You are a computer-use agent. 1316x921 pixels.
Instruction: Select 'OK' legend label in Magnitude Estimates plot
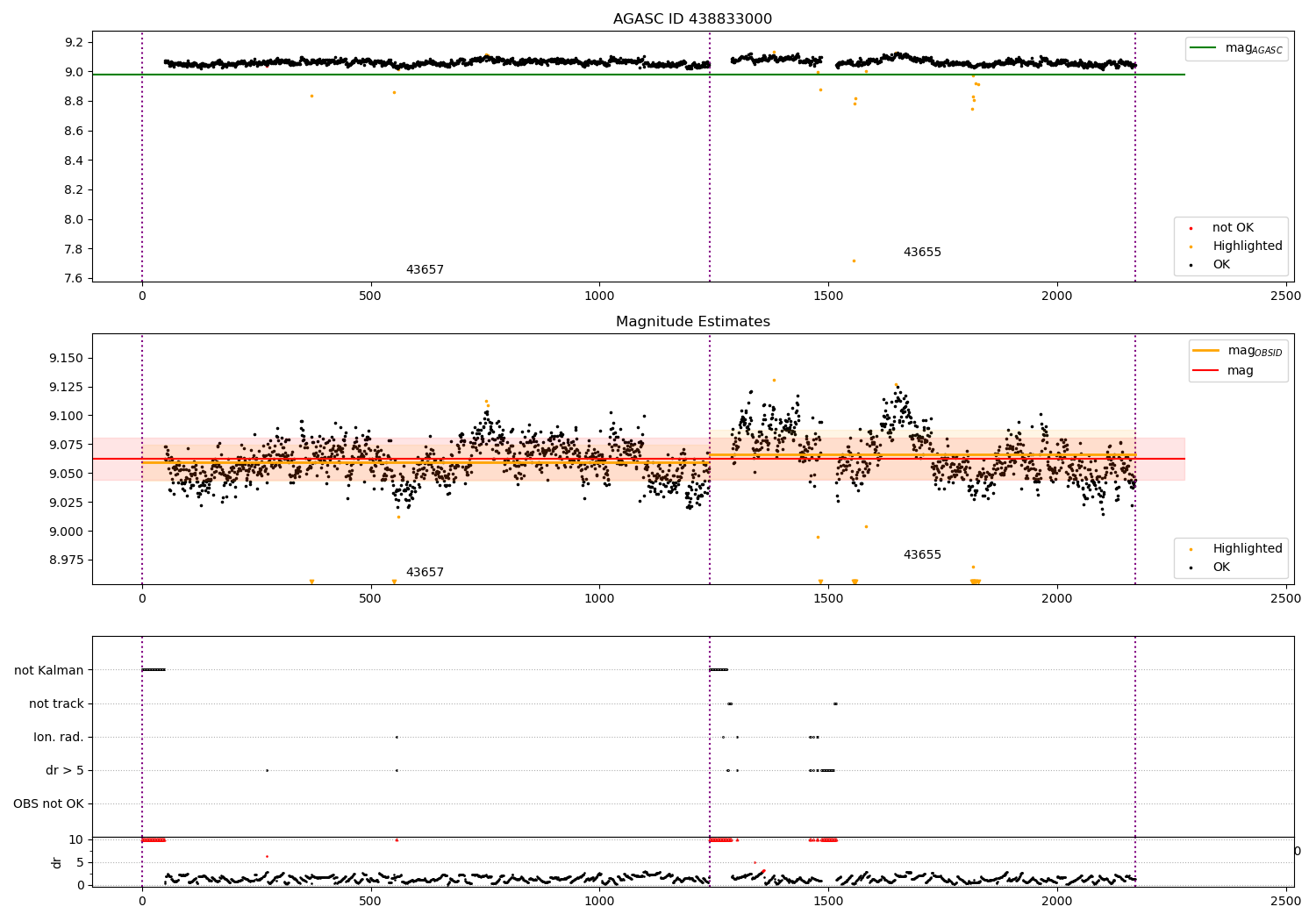[1221, 568]
